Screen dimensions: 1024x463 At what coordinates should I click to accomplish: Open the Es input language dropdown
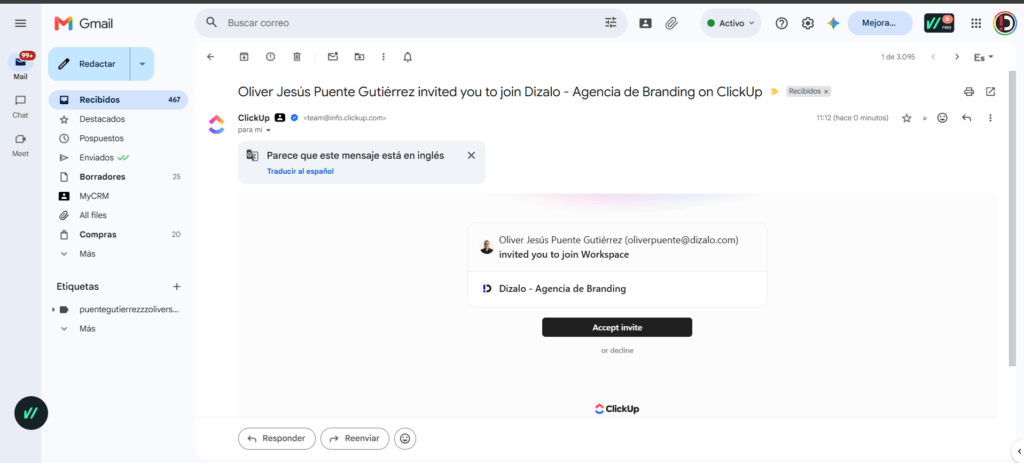click(x=984, y=57)
